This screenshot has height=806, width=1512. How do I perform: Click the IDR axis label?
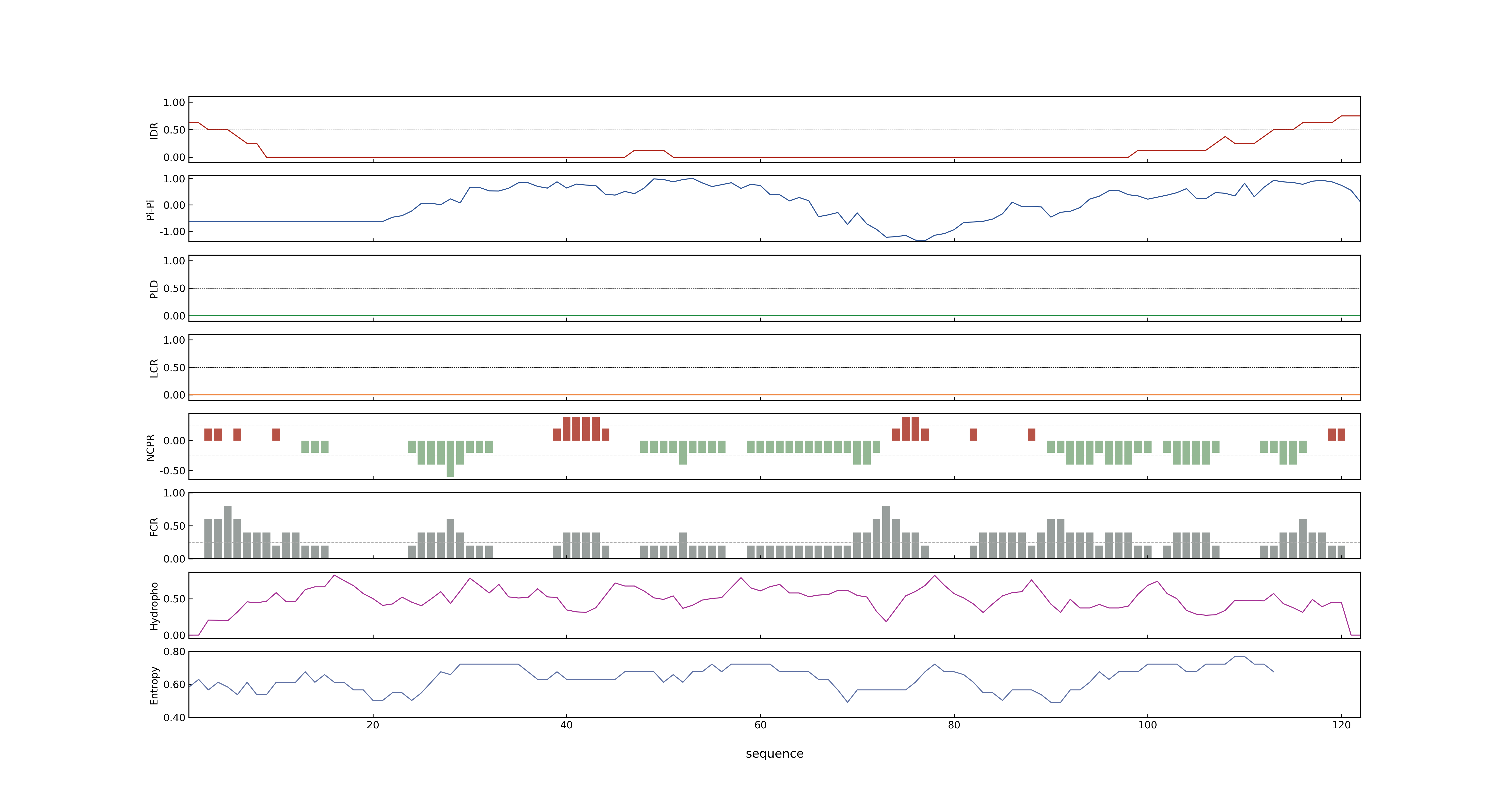[154, 130]
